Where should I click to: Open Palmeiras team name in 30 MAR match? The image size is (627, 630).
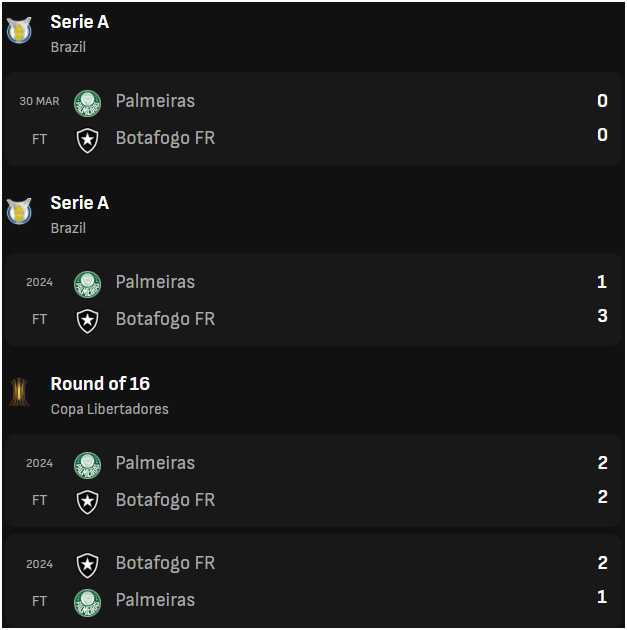(x=155, y=101)
